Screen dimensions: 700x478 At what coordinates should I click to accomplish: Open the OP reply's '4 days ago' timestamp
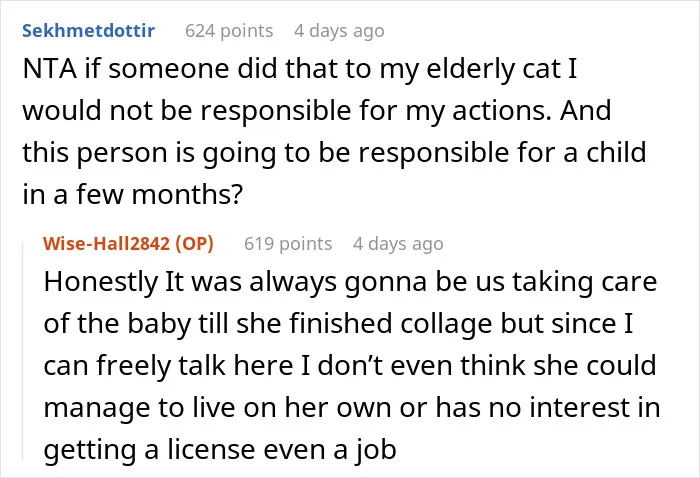(398, 244)
